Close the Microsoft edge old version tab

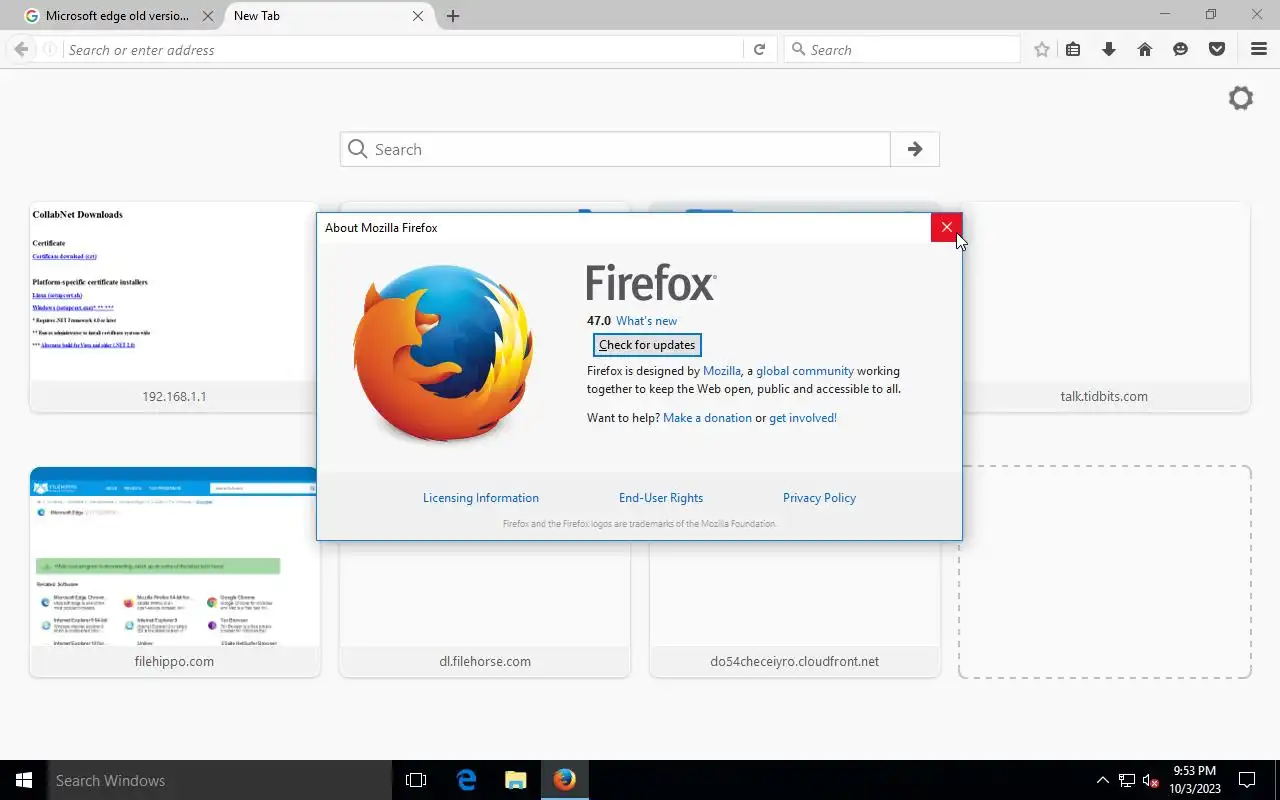tap(209, 16)
